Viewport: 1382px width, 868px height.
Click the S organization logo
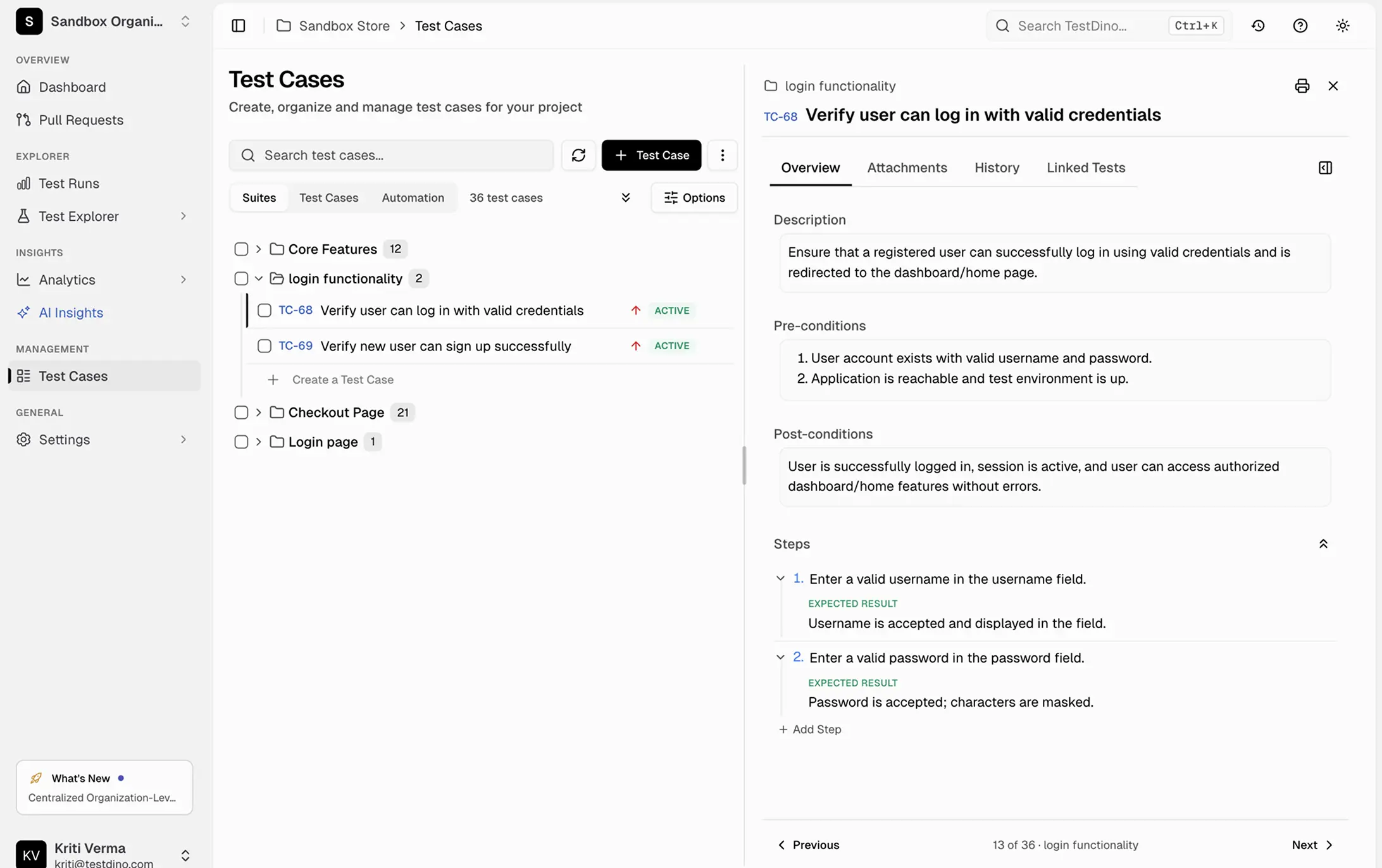click(29, 22)
